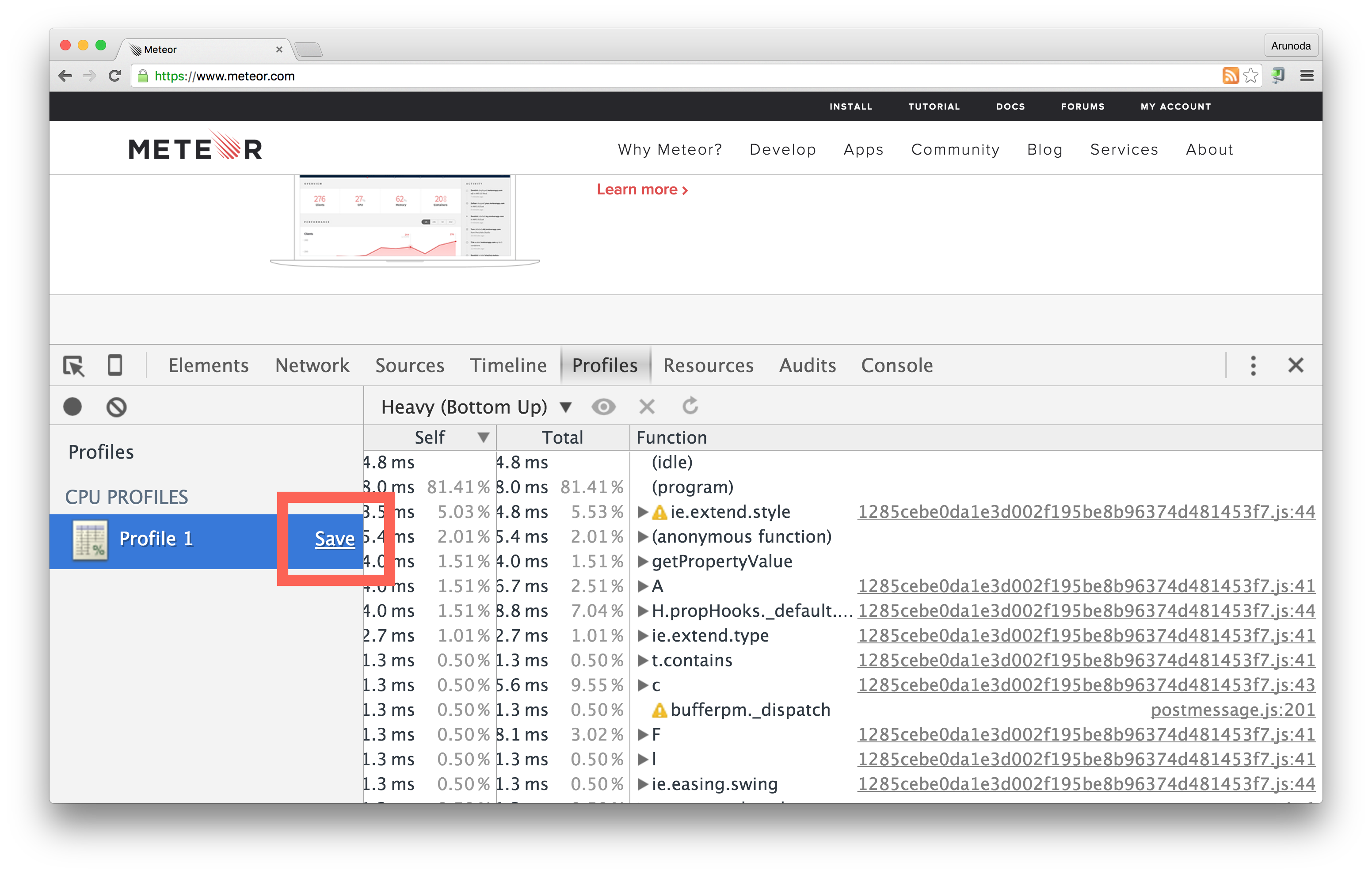Sort the table by the Self column
The height and width of the screenshot is (874, 1372).
point(429,437)
